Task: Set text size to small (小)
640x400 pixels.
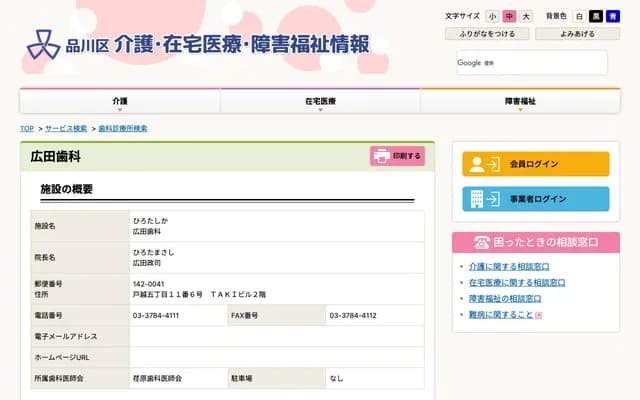Action: 492,17
